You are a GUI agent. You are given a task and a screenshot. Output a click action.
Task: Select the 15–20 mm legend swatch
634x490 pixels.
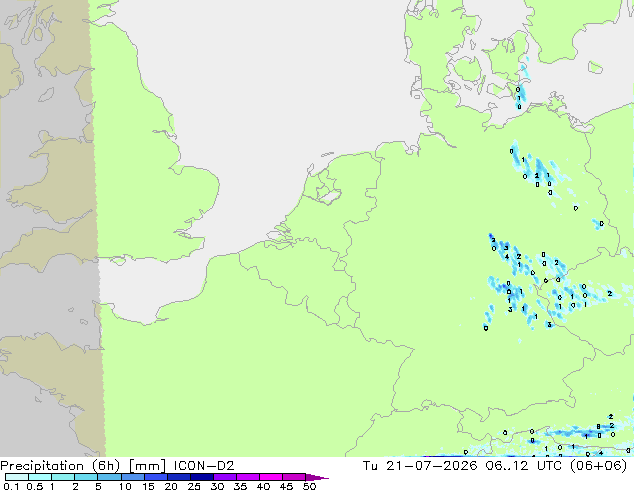[x=155, y=477]
